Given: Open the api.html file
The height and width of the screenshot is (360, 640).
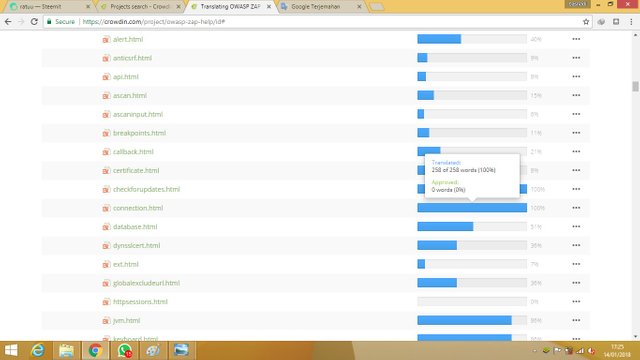Looking at the screenshot, I should 126,77.
